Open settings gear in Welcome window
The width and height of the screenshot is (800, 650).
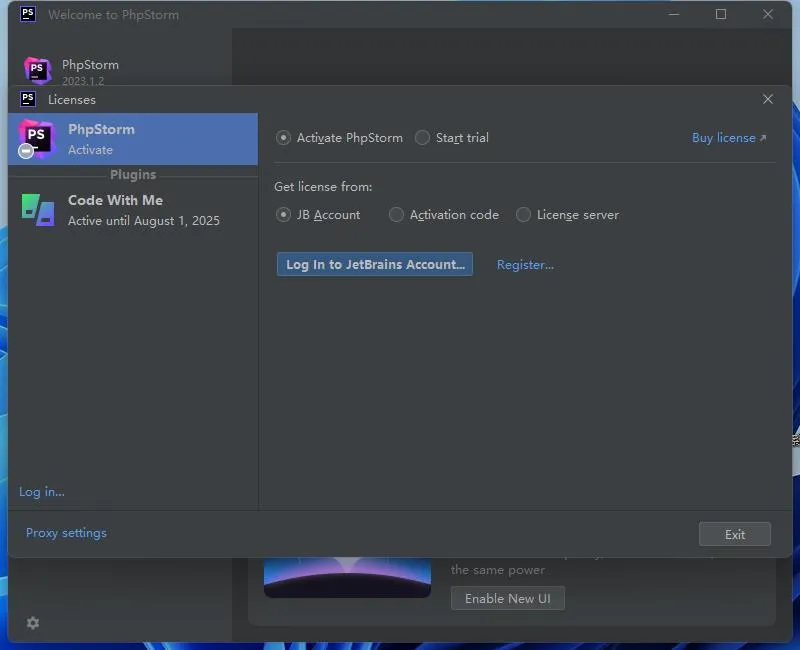tap(33, 623)
